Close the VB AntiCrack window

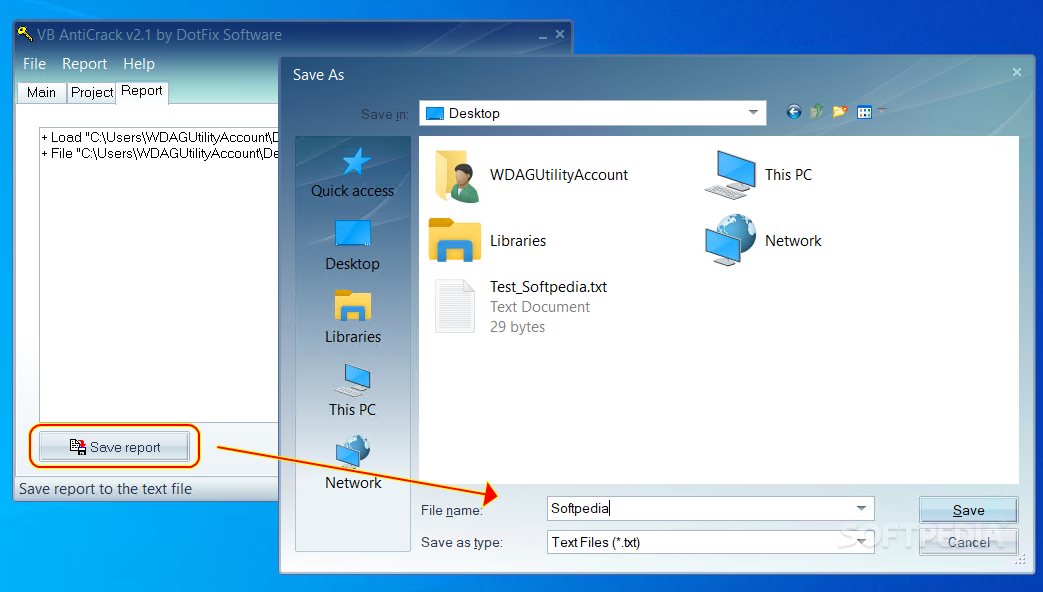[560, 34]
